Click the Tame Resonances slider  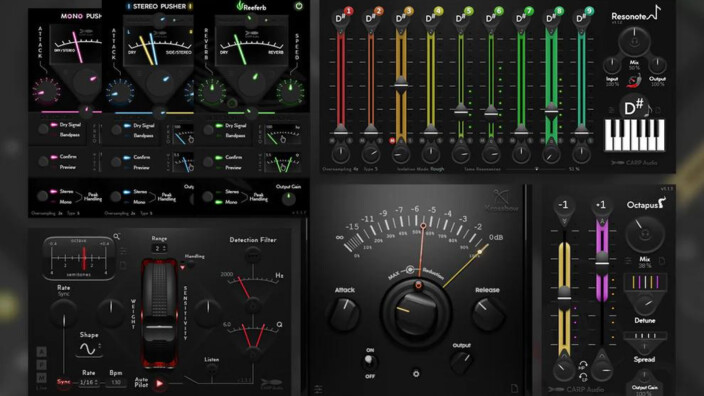coord(536,169)
